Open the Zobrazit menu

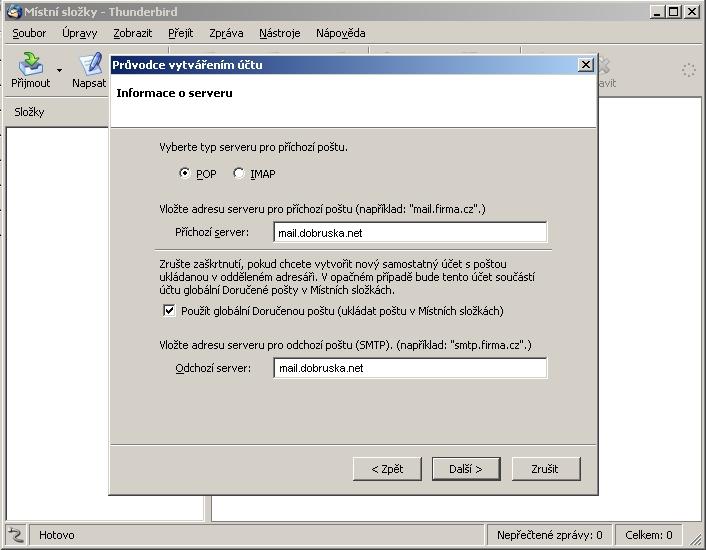[132, 33]
